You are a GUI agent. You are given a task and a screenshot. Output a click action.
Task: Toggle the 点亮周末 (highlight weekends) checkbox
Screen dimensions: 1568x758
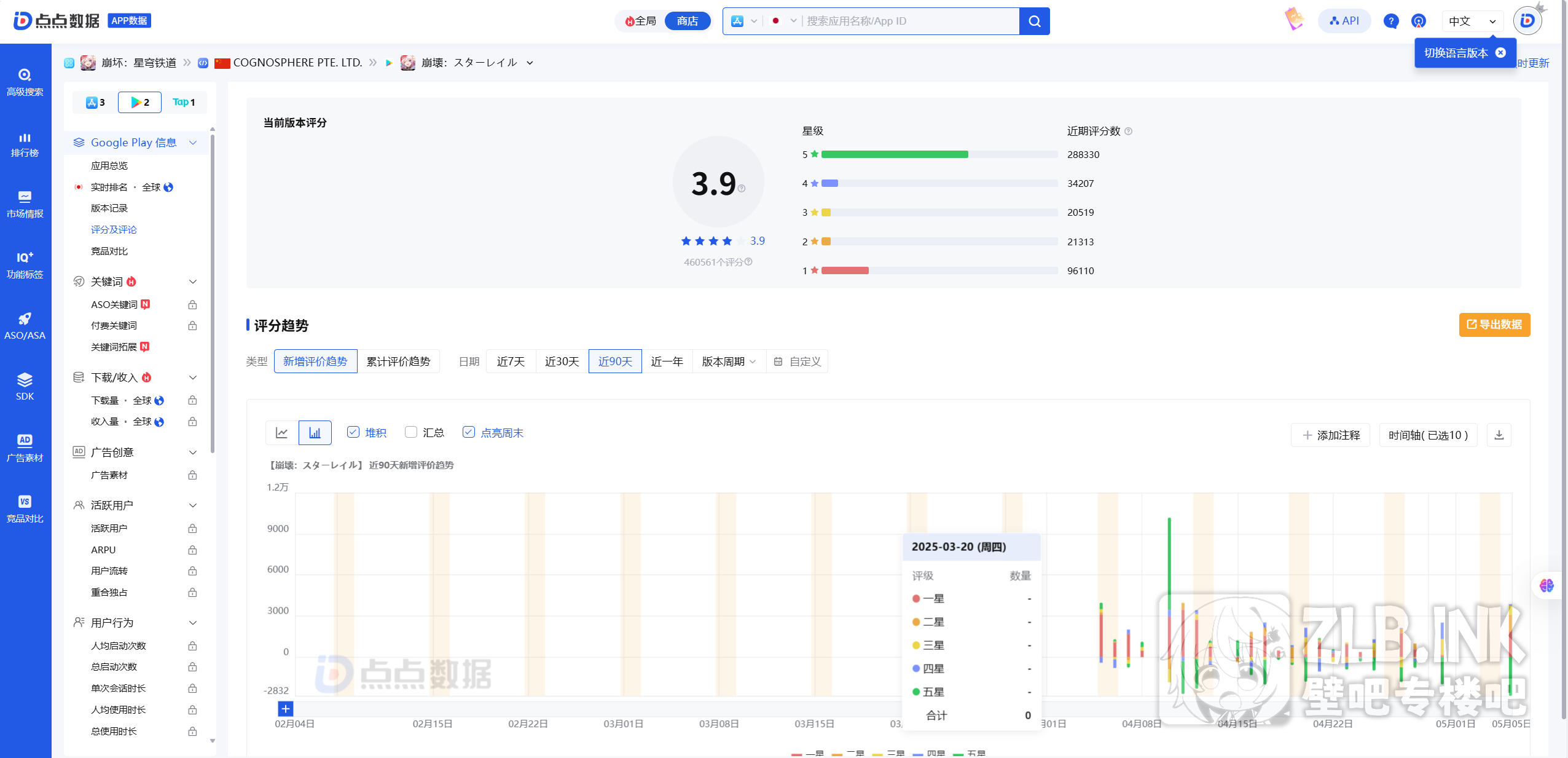(469, 432)
